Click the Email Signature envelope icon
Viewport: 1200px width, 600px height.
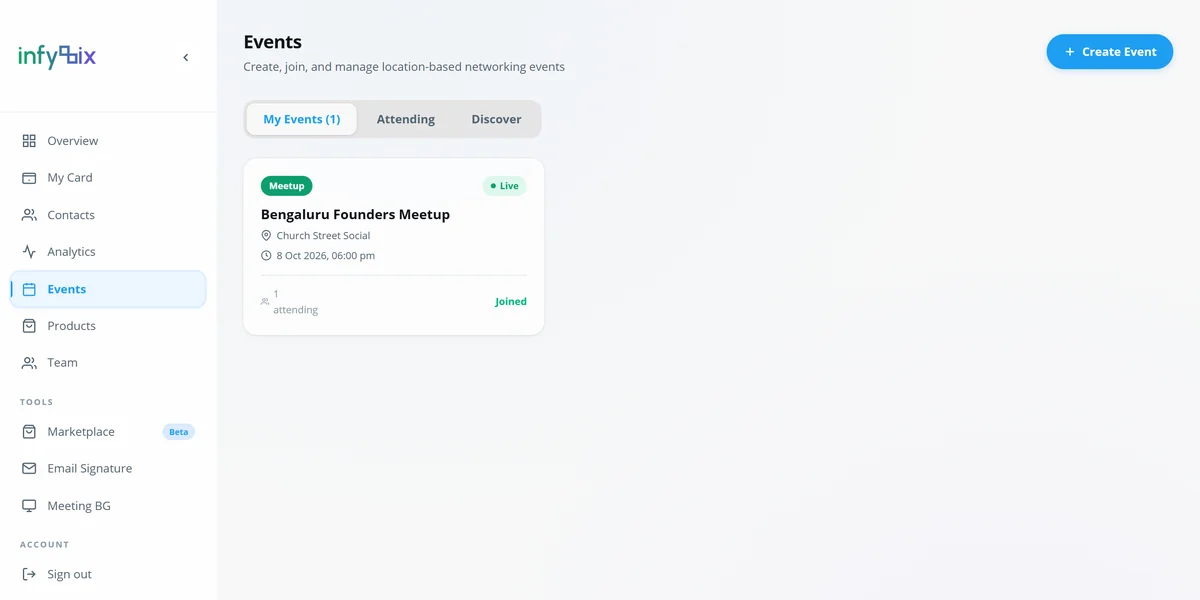click(29, 469)
